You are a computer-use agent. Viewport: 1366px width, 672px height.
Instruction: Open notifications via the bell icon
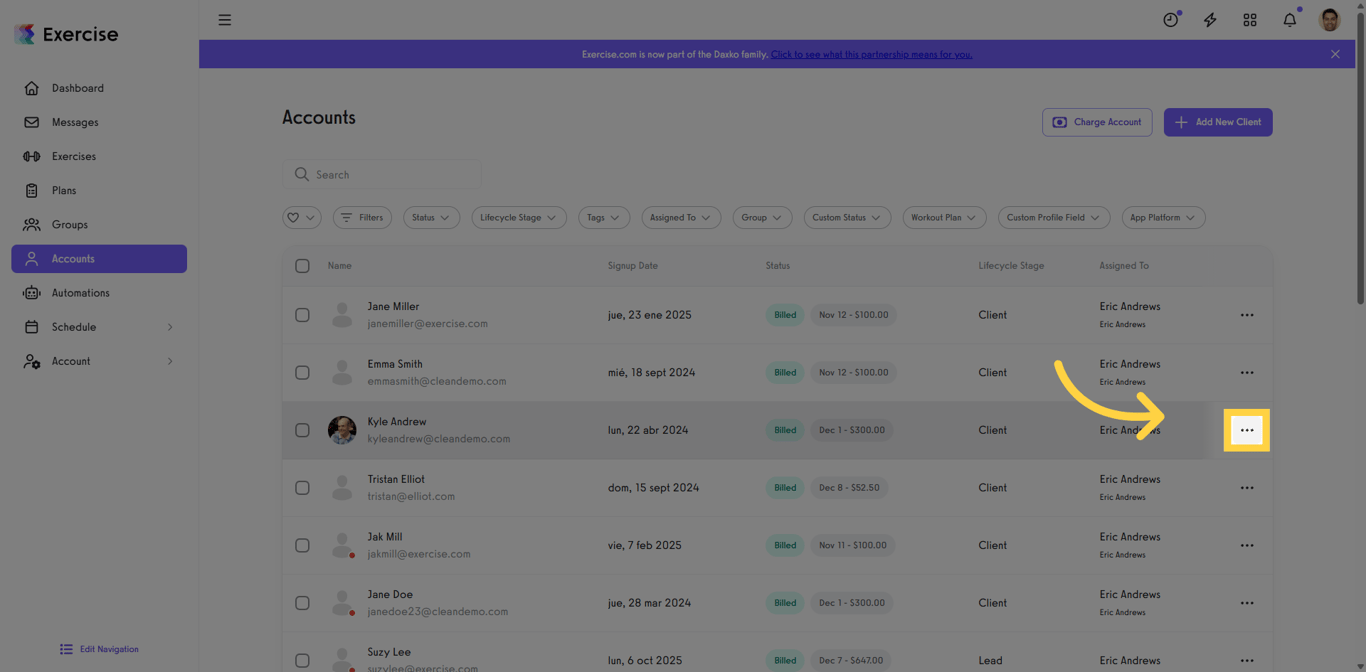1289,19
